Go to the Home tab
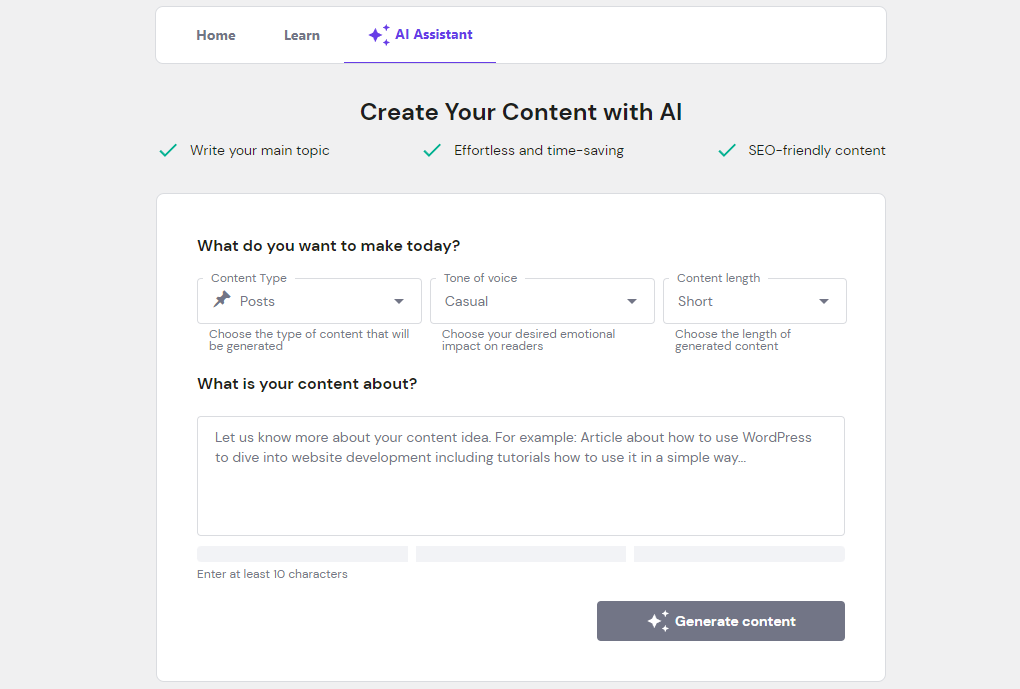 216,35
